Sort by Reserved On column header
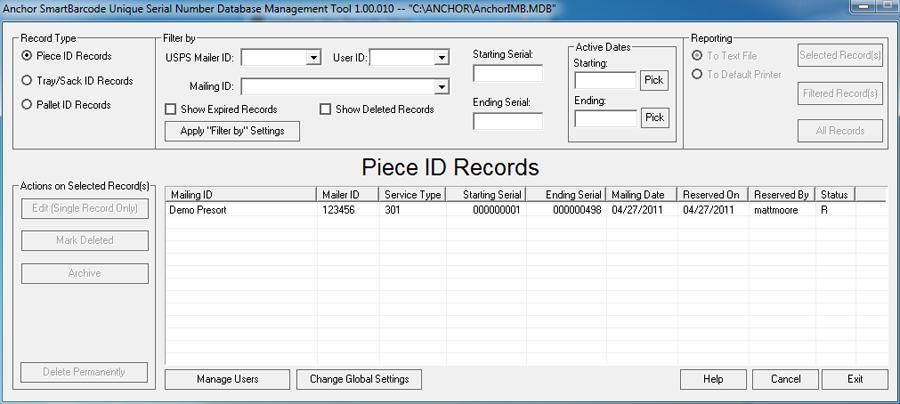This screenshot has width=900, height=404. point(712,195)
